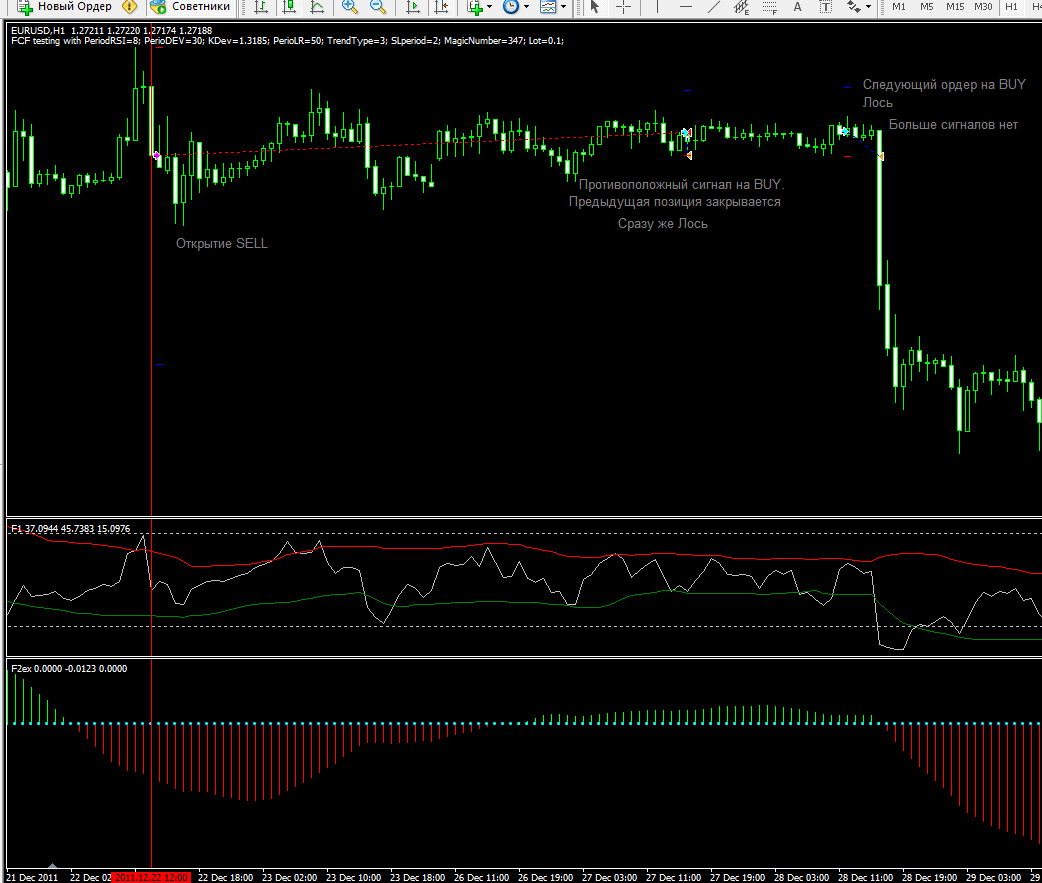Select the Следующий ордер на BUY label
The image size is (1042, 883).
(x=944, y=84)
